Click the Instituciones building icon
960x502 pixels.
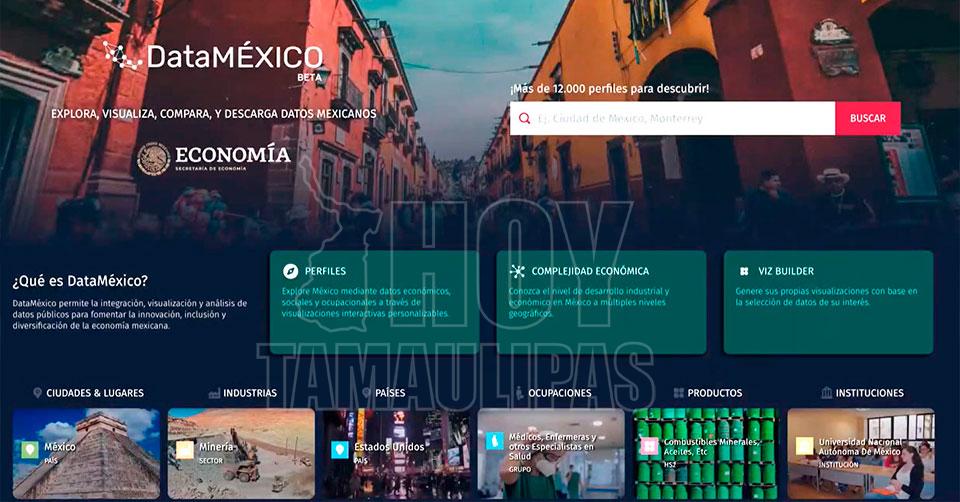(x=826, y=393)
